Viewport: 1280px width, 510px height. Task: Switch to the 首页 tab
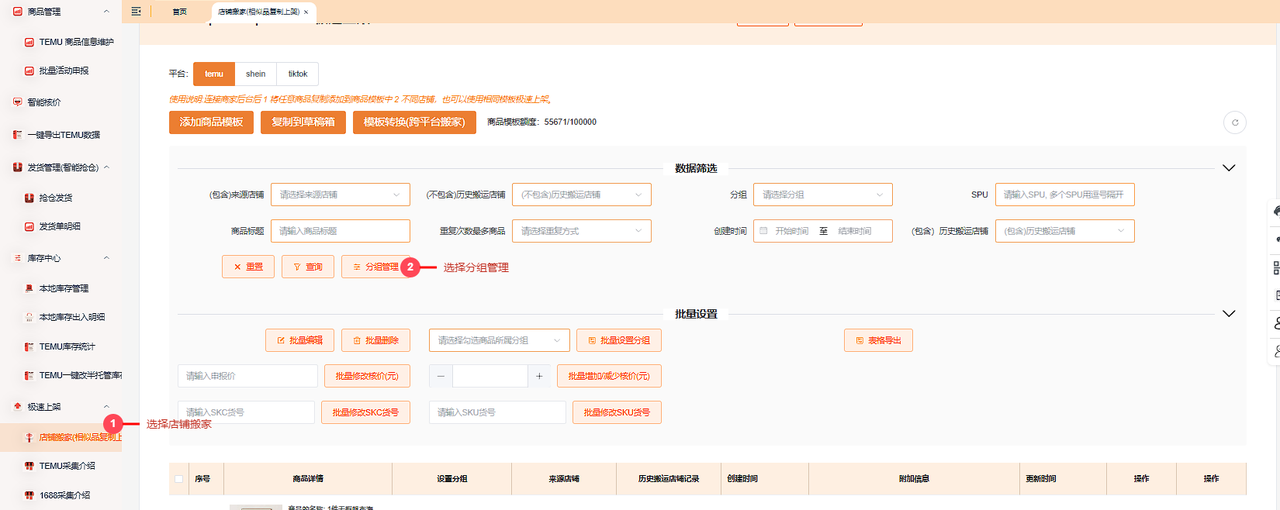coord(180,12)
